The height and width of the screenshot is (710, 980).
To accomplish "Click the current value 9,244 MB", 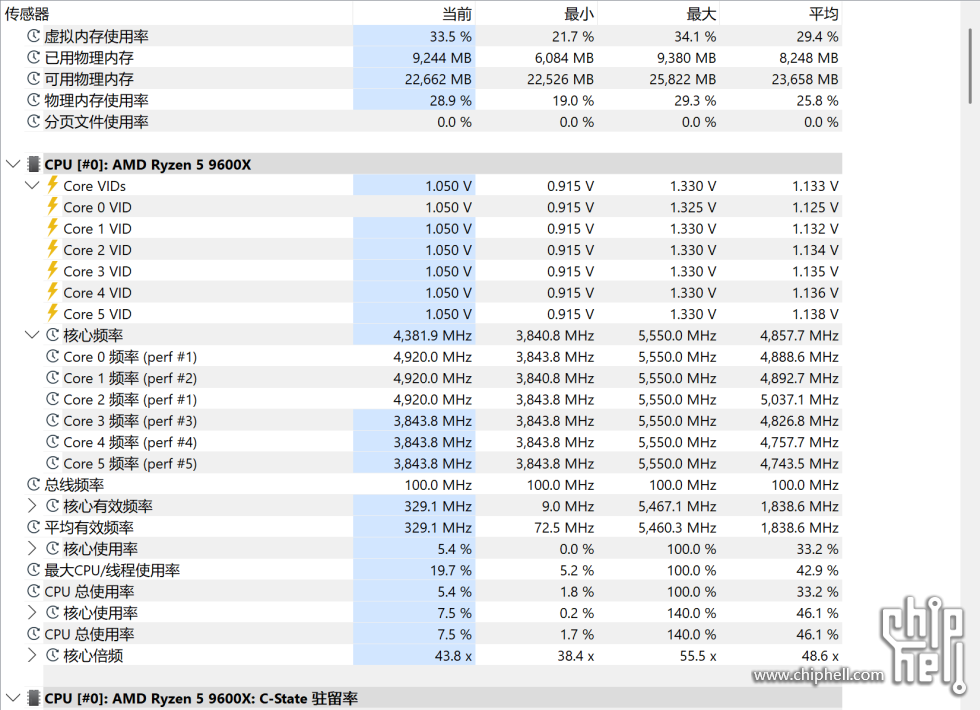I will pyautogui.click(x=441, y=58).
